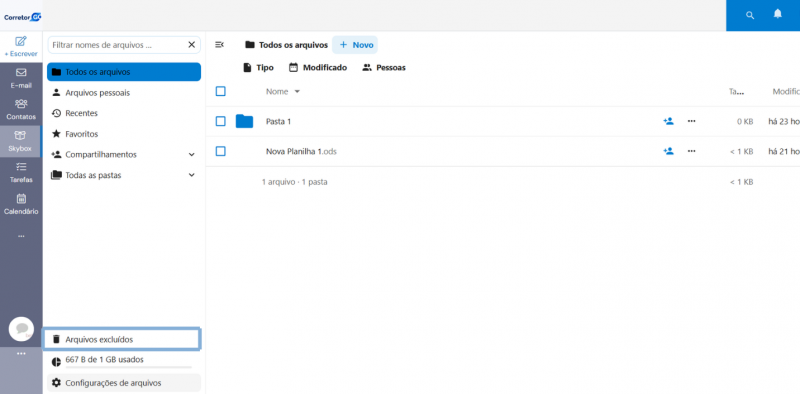This screenshot has height=394, width=800.
Task: Open actions menu for Nova Planilha 1.ods
Action: pyautogui.click(x=691, y=151)
